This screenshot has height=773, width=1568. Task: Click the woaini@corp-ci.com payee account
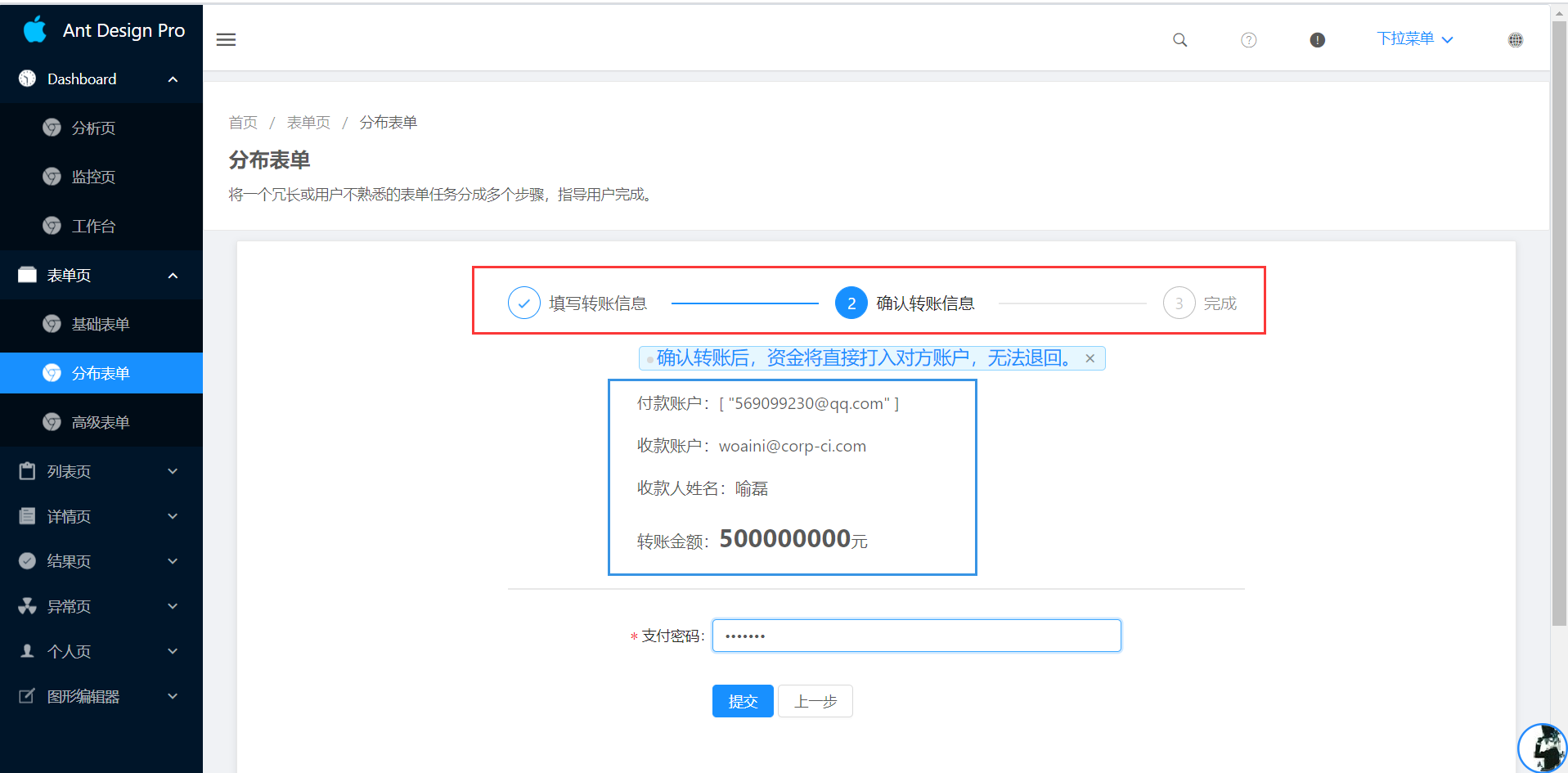click(x=792, y=446)
